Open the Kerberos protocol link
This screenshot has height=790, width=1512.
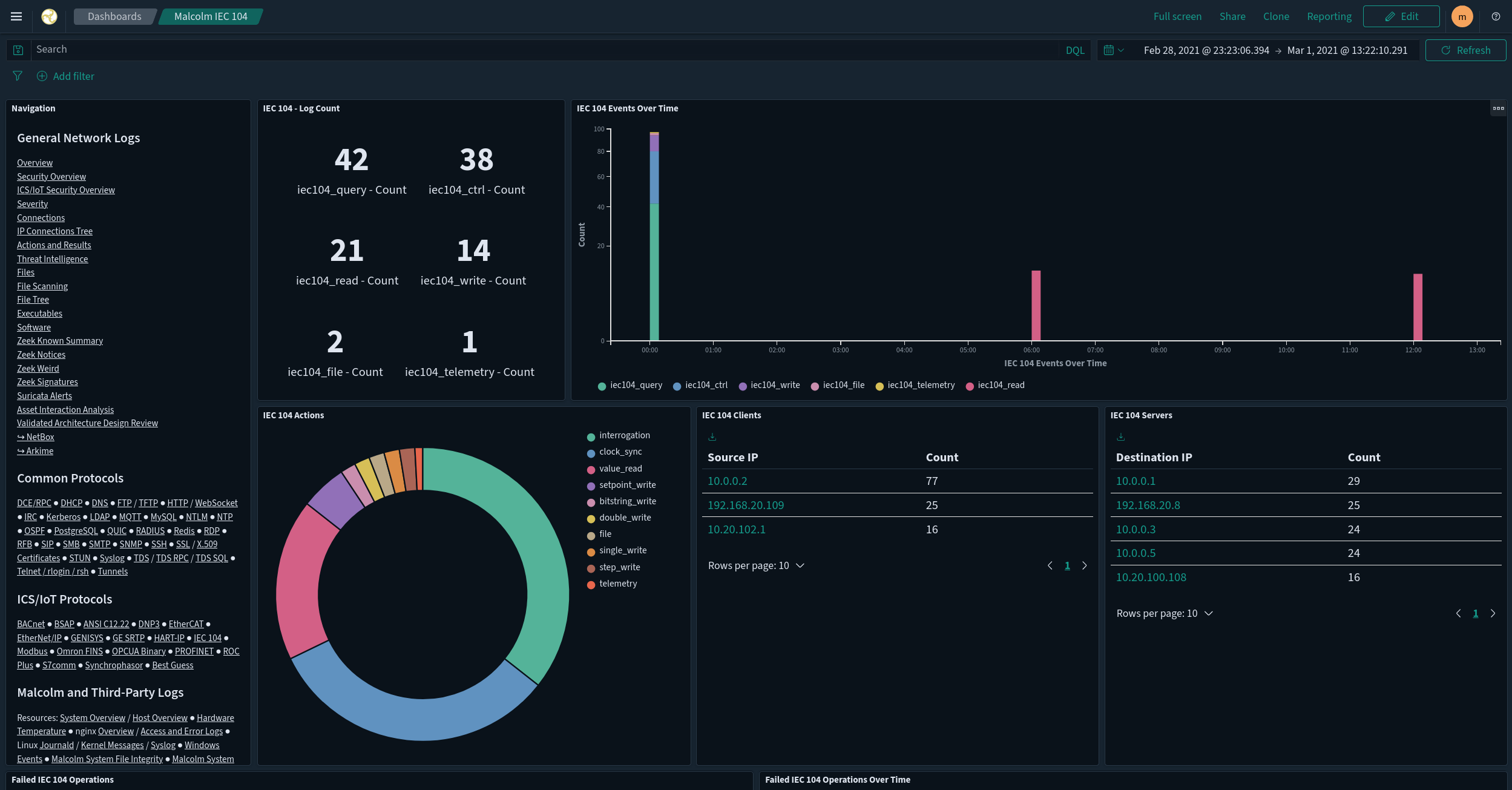[64, 517]
